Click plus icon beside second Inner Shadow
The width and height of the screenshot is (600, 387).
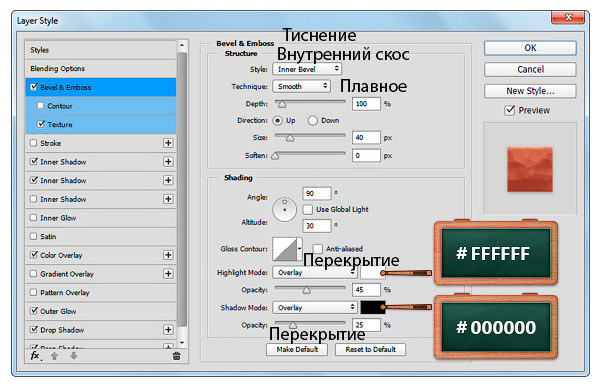coord(168,180)
